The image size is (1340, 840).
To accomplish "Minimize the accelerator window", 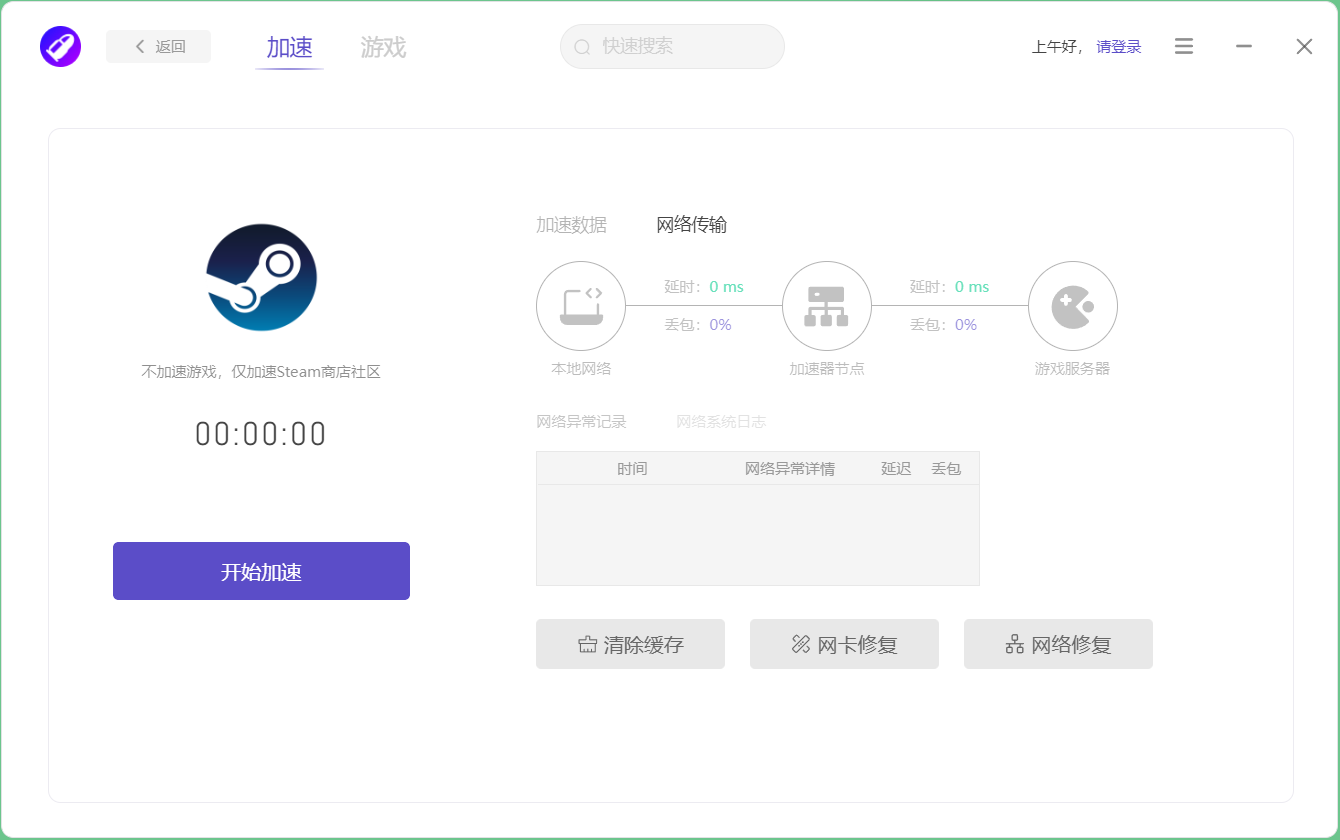I will pyautogui.click(x=1244, y=46).
